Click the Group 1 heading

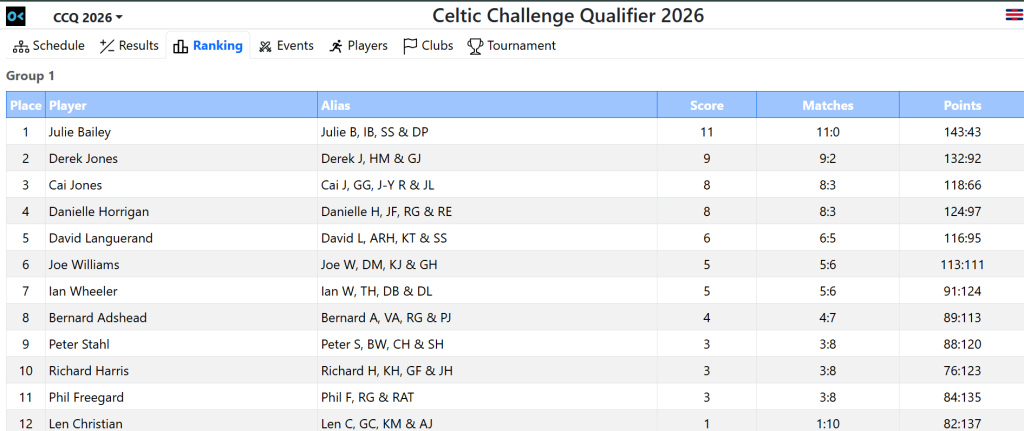coord(30,75)
